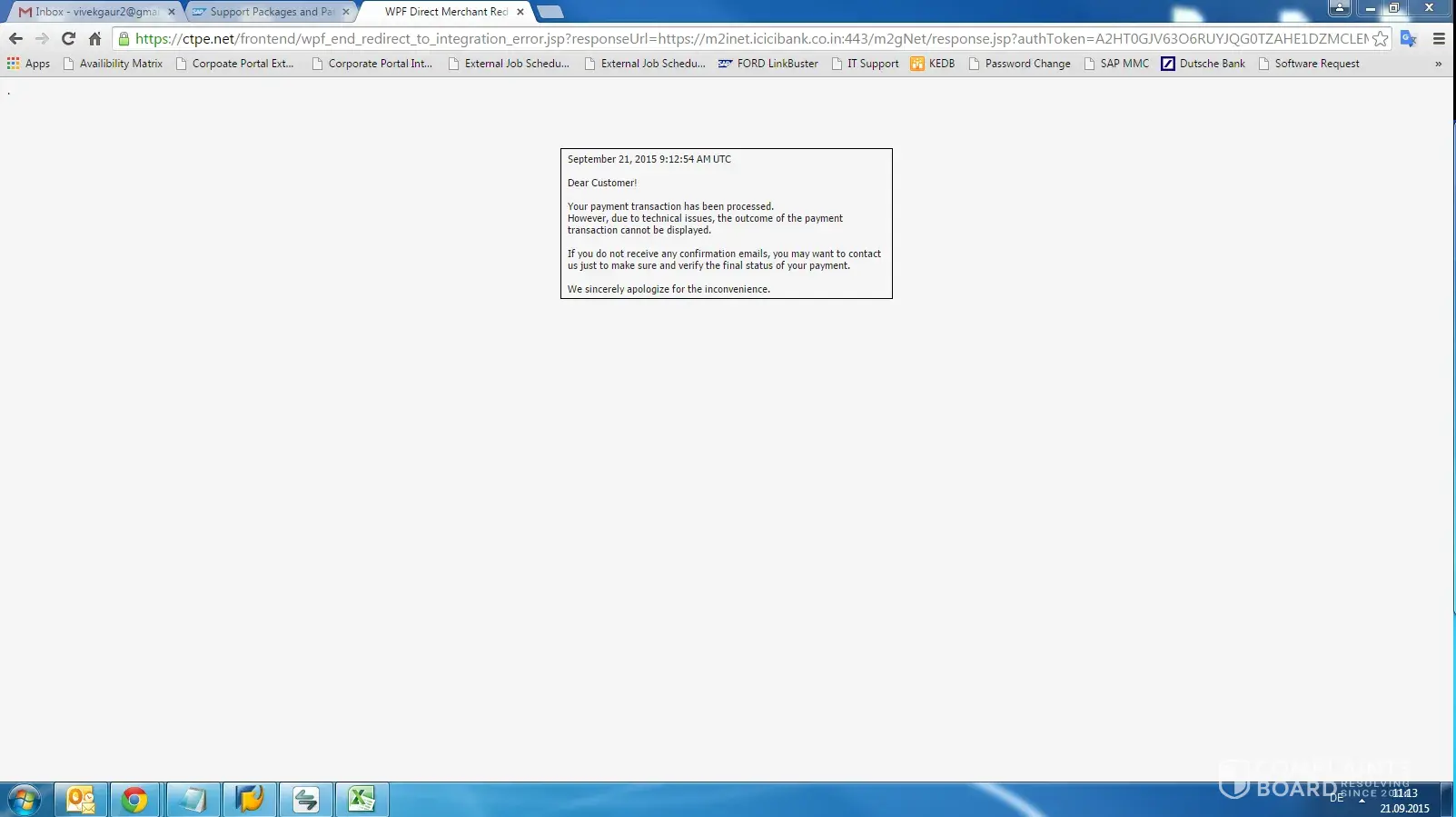
Task: Open the Dutsche Bank bookmark
Action: click(x=1203, y=64)
